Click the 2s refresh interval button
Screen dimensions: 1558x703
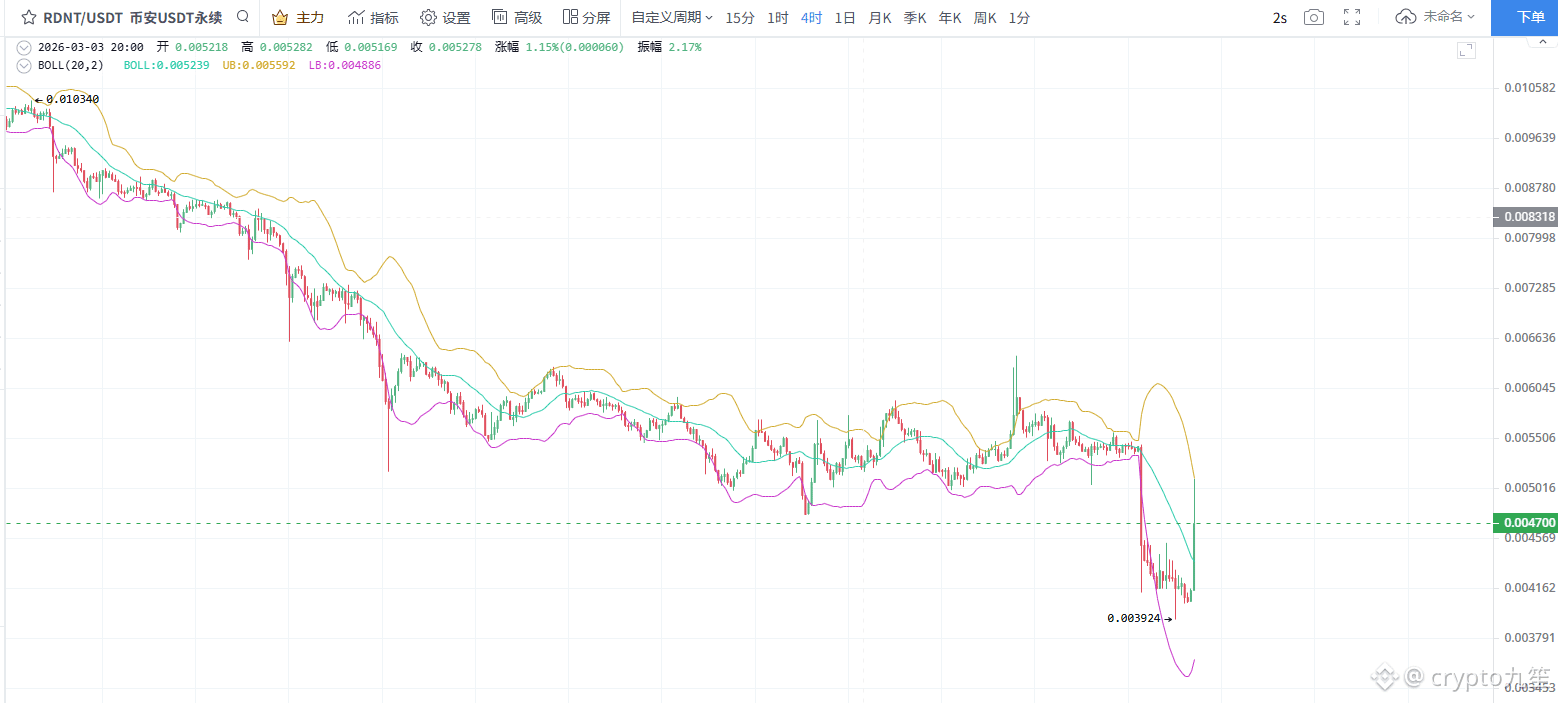pyautogui.click(x=1280, y=17)
